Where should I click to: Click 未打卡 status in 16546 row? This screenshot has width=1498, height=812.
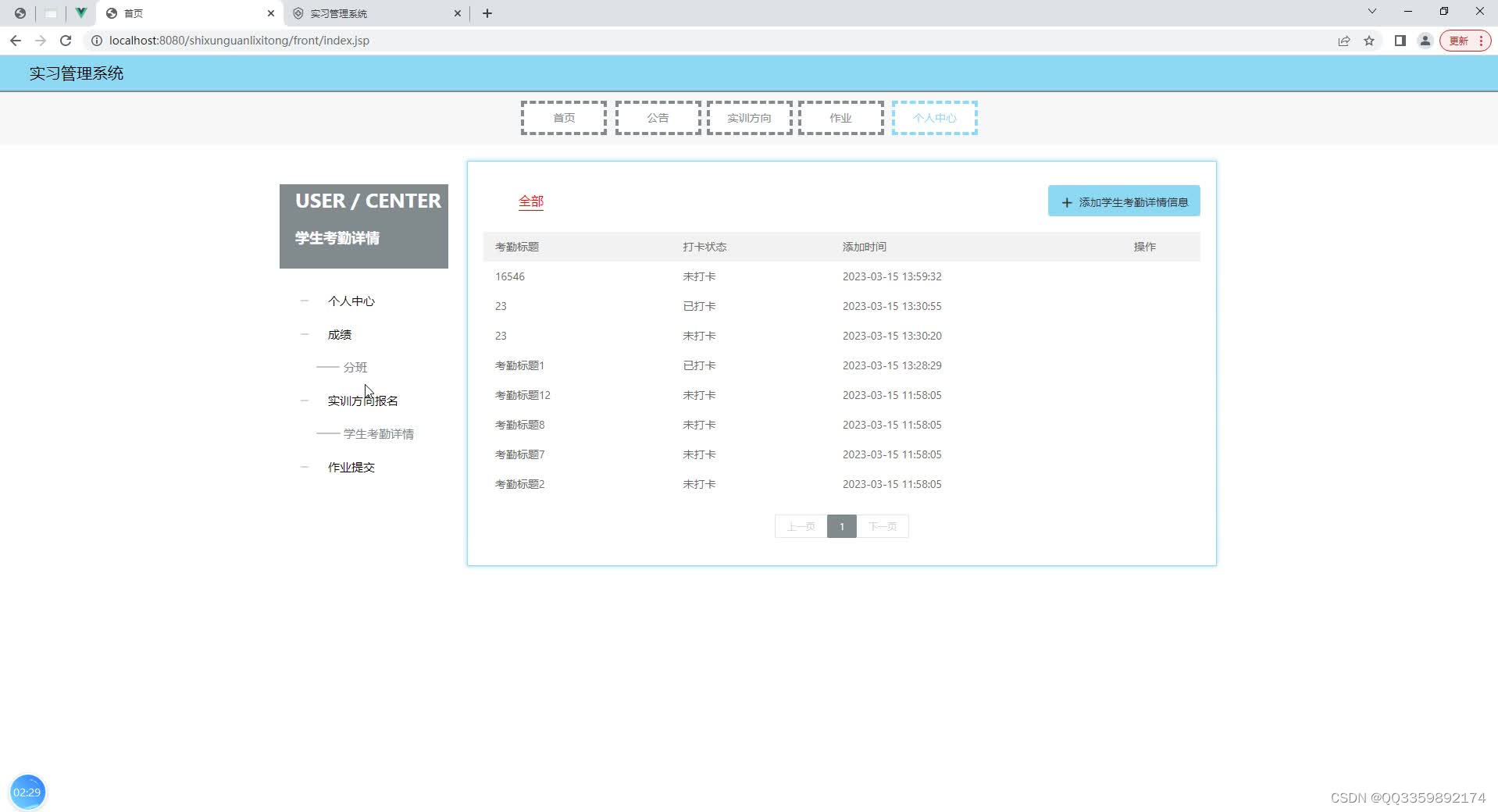click(699, 276)
